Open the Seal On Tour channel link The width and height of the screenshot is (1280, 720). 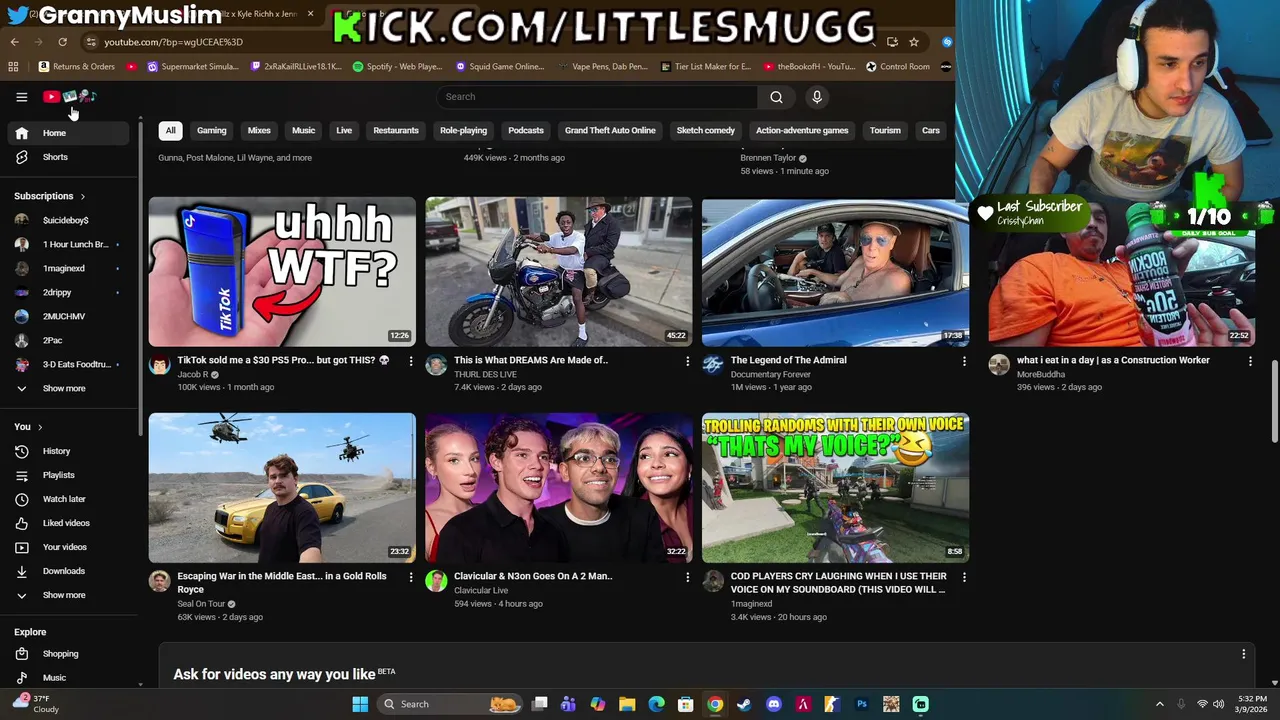tap(201, 604)
